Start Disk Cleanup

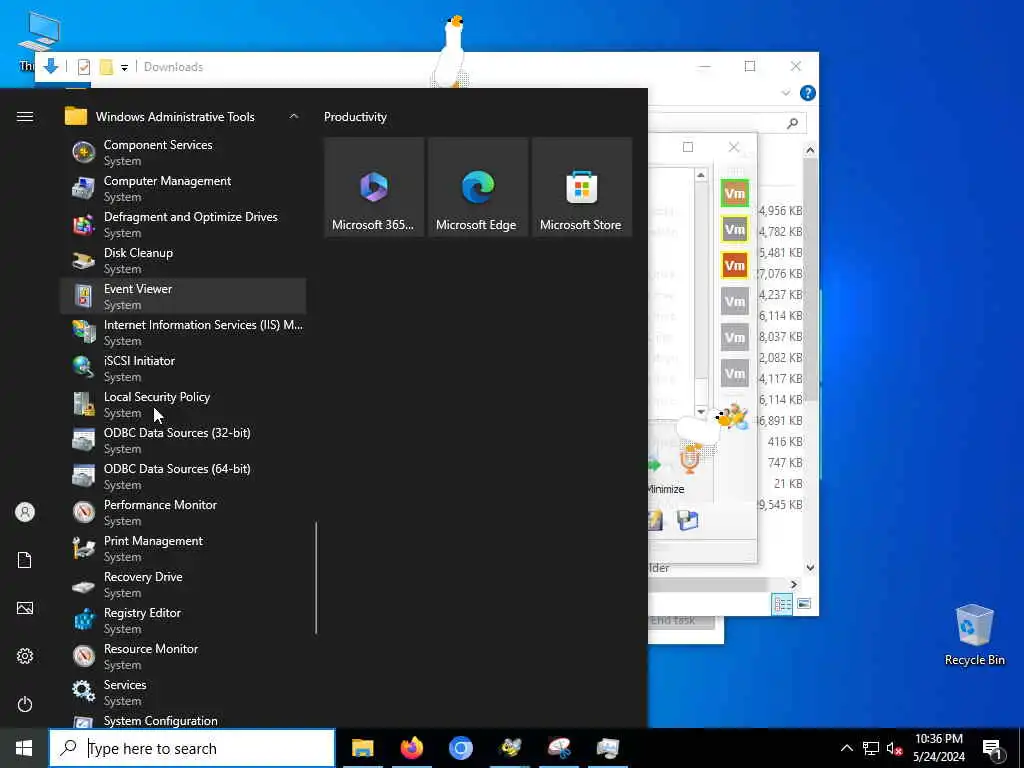(x=183, y=260)
